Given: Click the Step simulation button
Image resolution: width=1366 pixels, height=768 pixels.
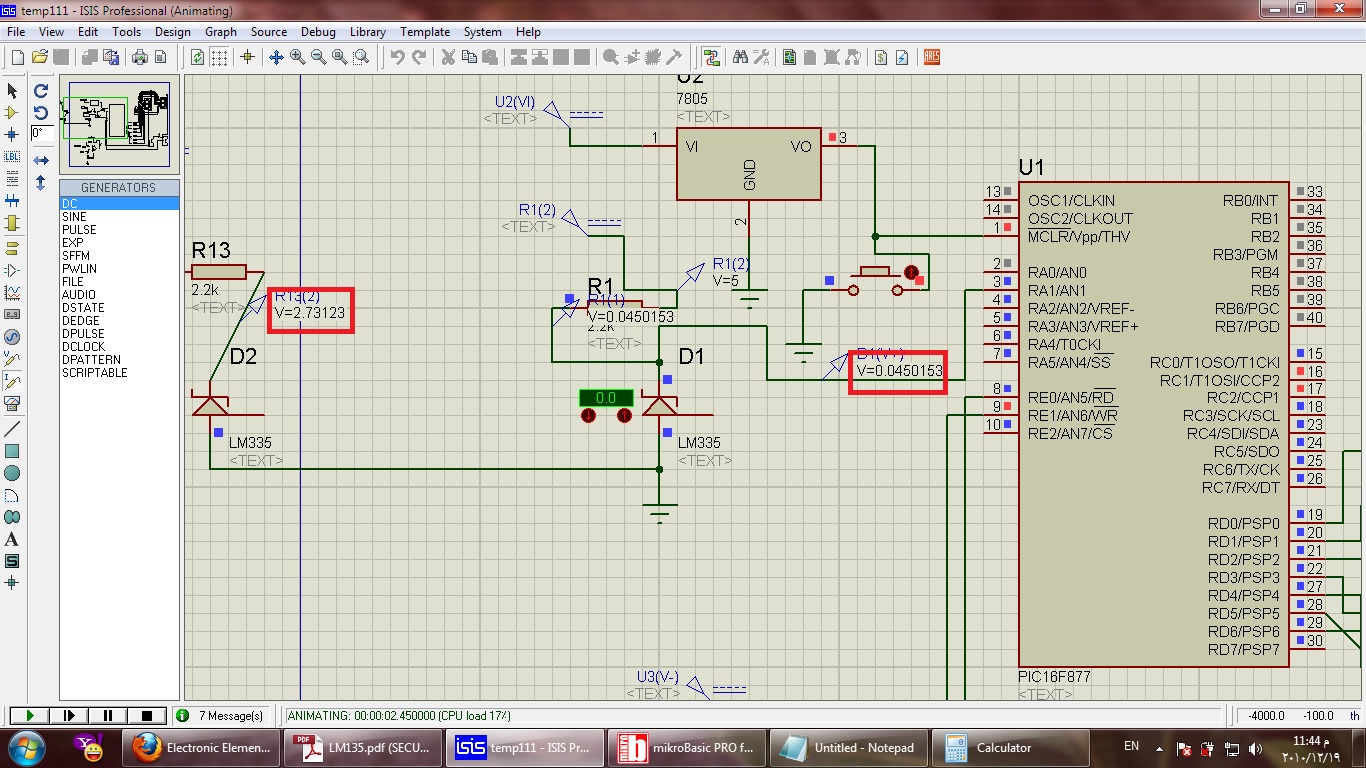Looking at the screenshot, I should 69,715.
